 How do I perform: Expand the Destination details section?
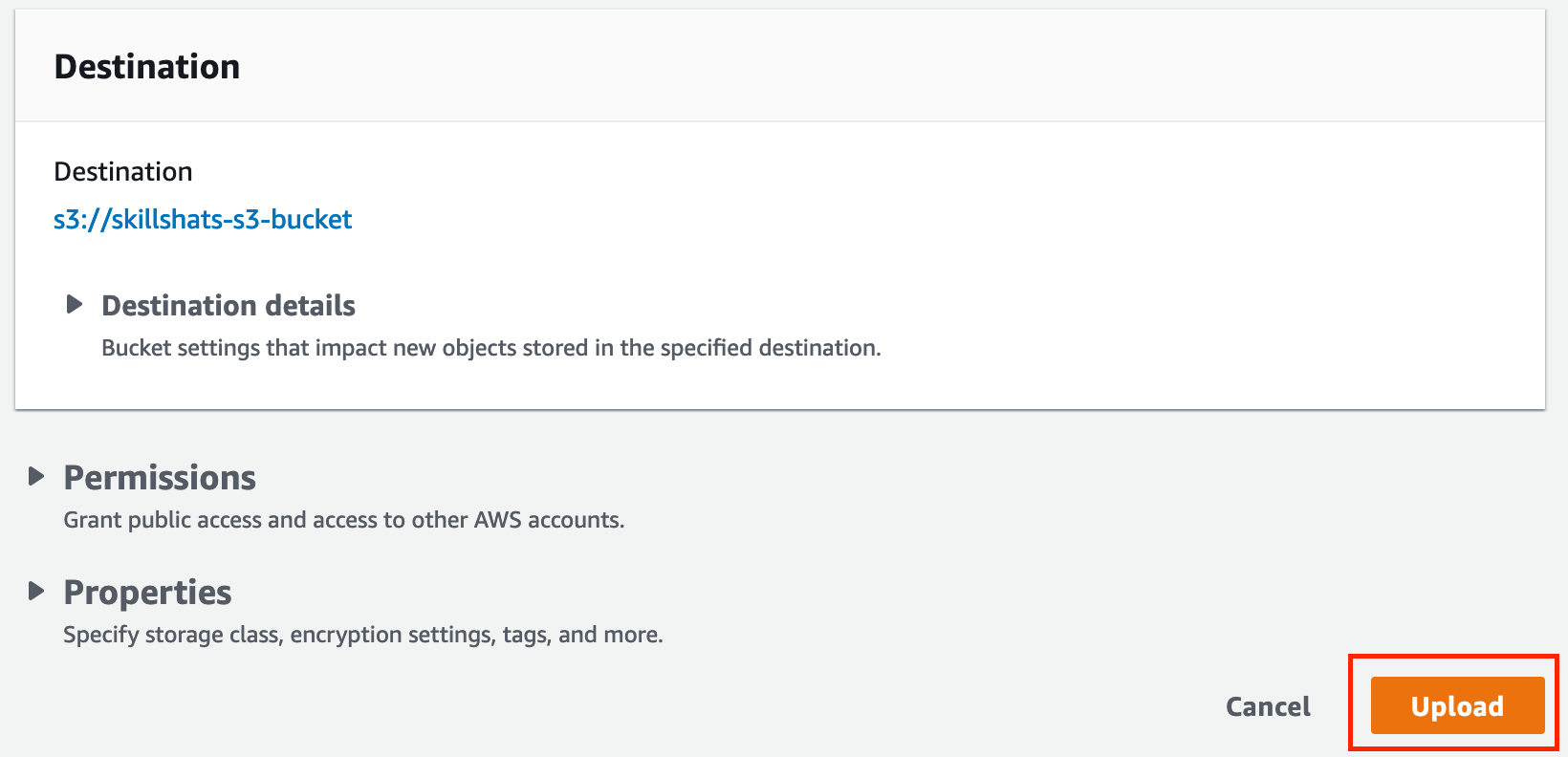228,305
